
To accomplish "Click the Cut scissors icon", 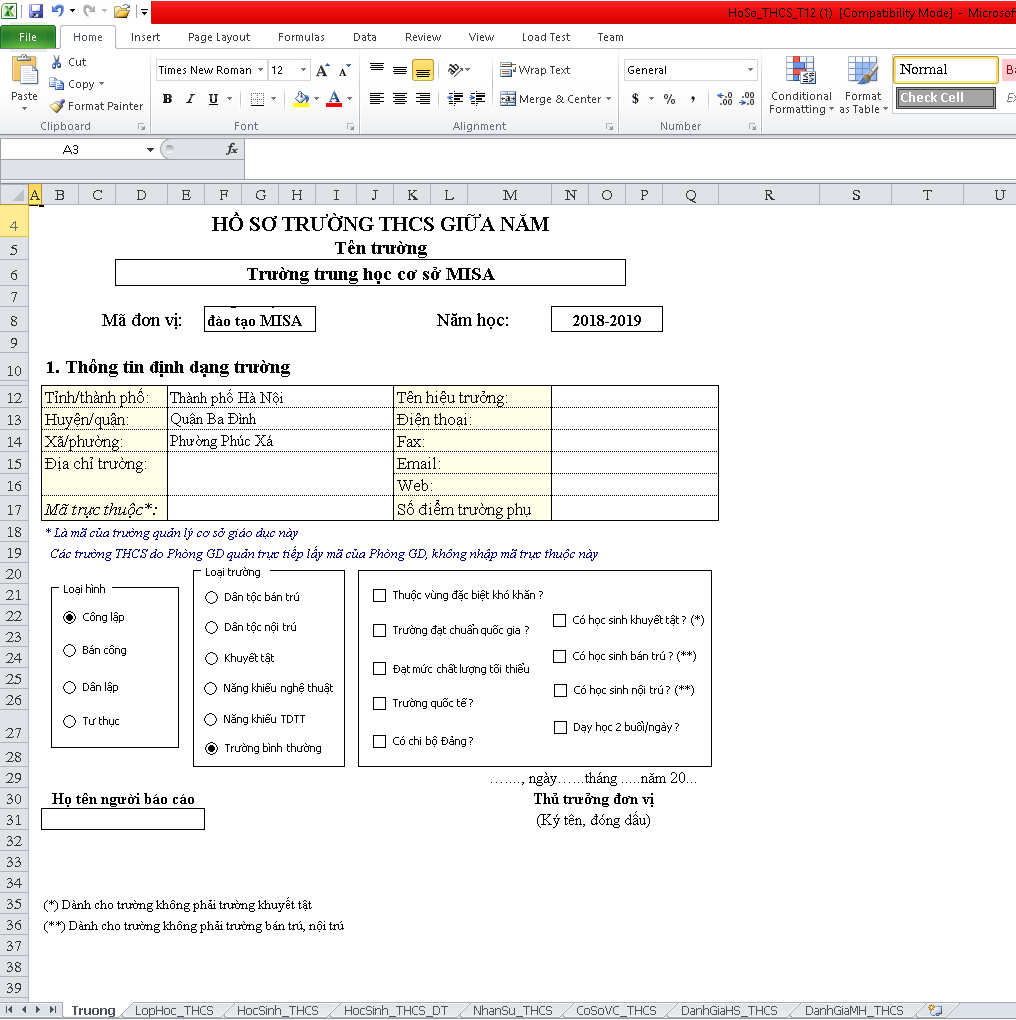I will pyautogui.click(x=57, y=62).
